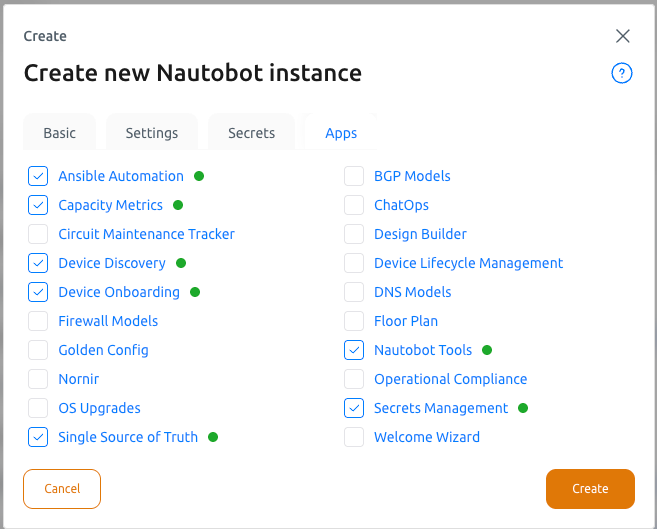This screenshot has width=657, height=529.
Task: Open the Secrets tab
Action: click(x=251, y=133)
